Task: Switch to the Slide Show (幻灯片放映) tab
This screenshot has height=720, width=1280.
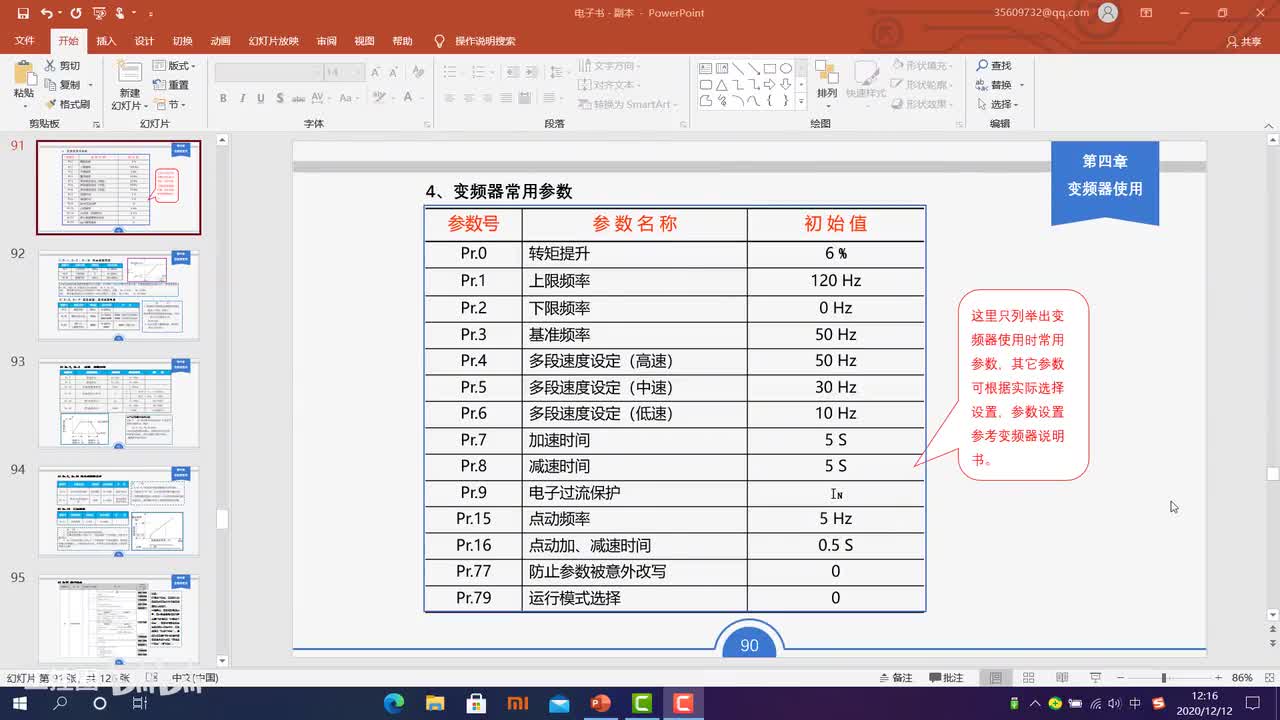Action: click(x=273, y=41)
